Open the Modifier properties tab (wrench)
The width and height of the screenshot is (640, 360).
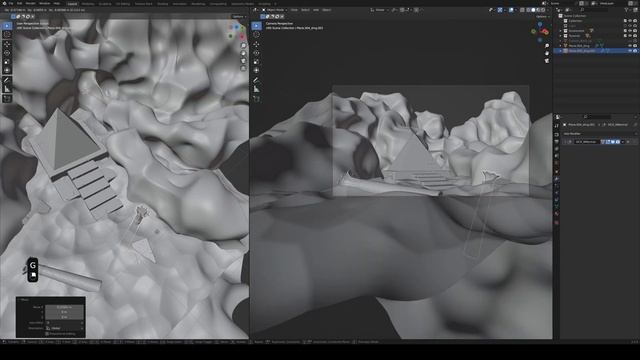[556, 178]
